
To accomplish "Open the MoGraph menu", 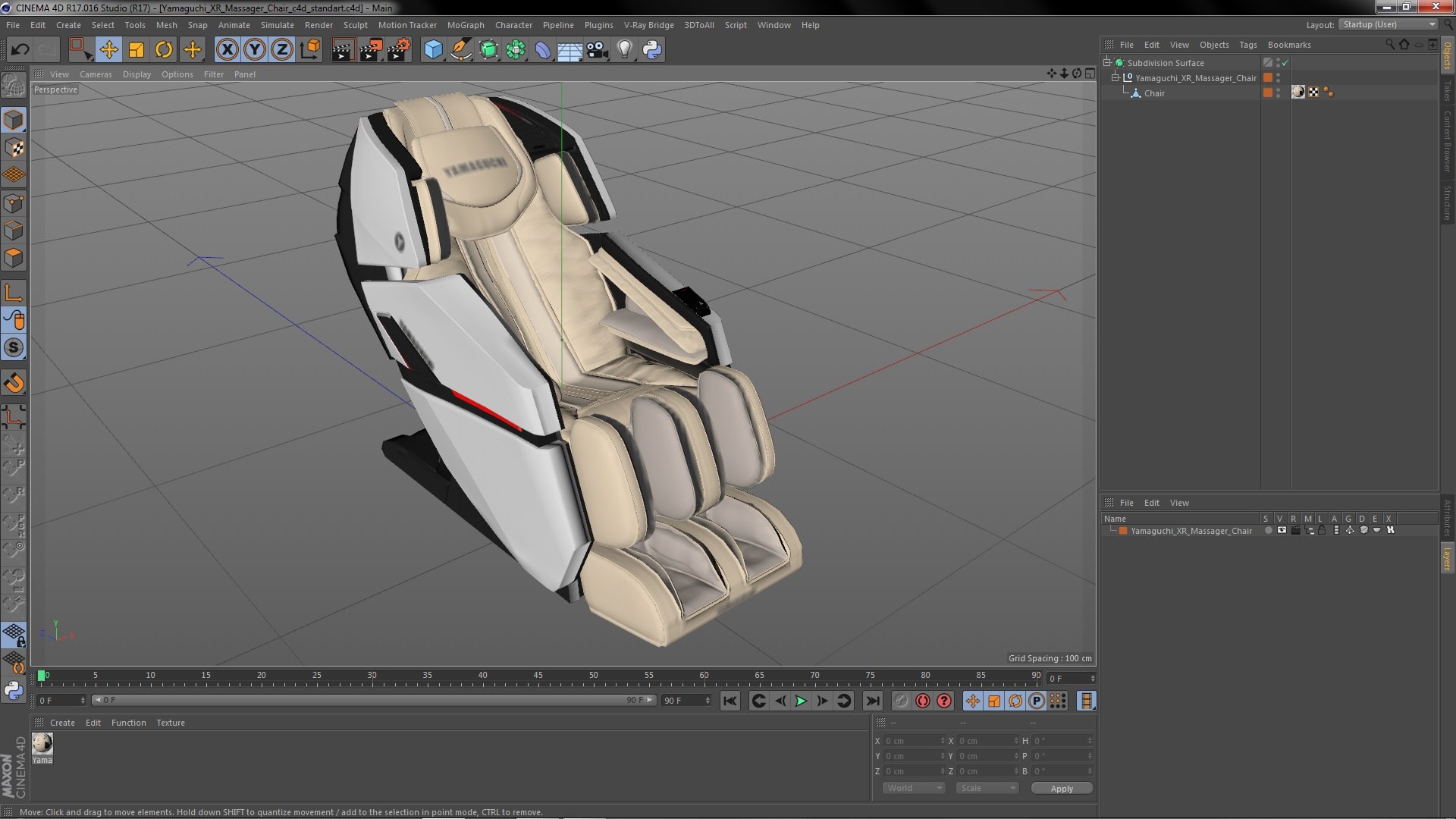I will coord(466,25).
